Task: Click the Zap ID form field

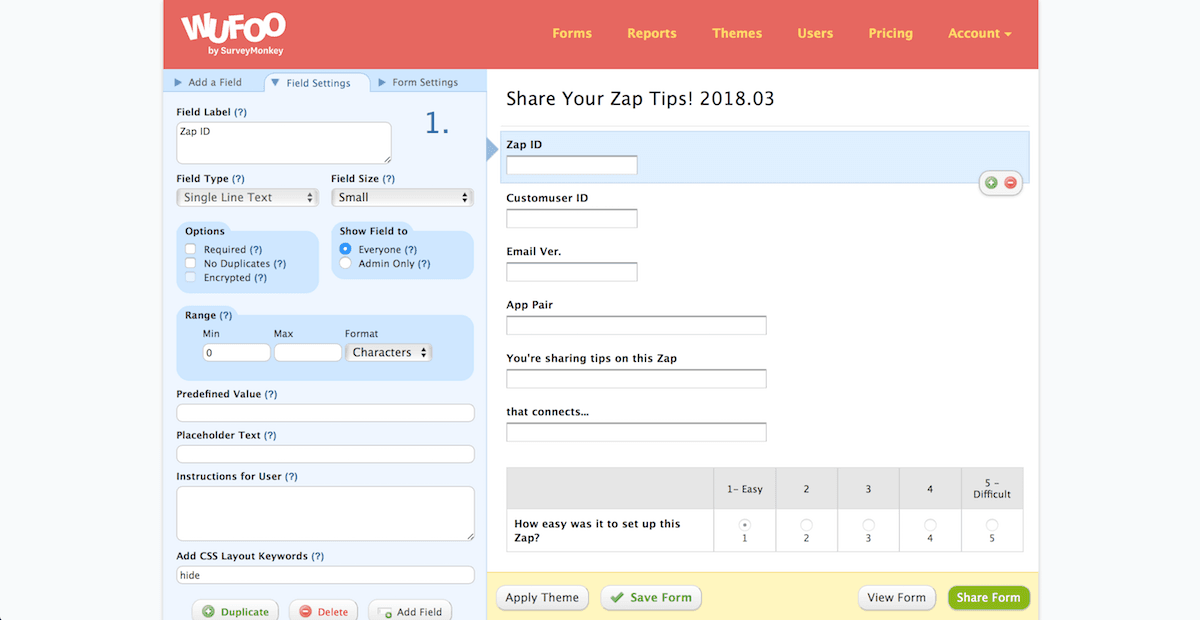Action: click(x=572, y=165)
